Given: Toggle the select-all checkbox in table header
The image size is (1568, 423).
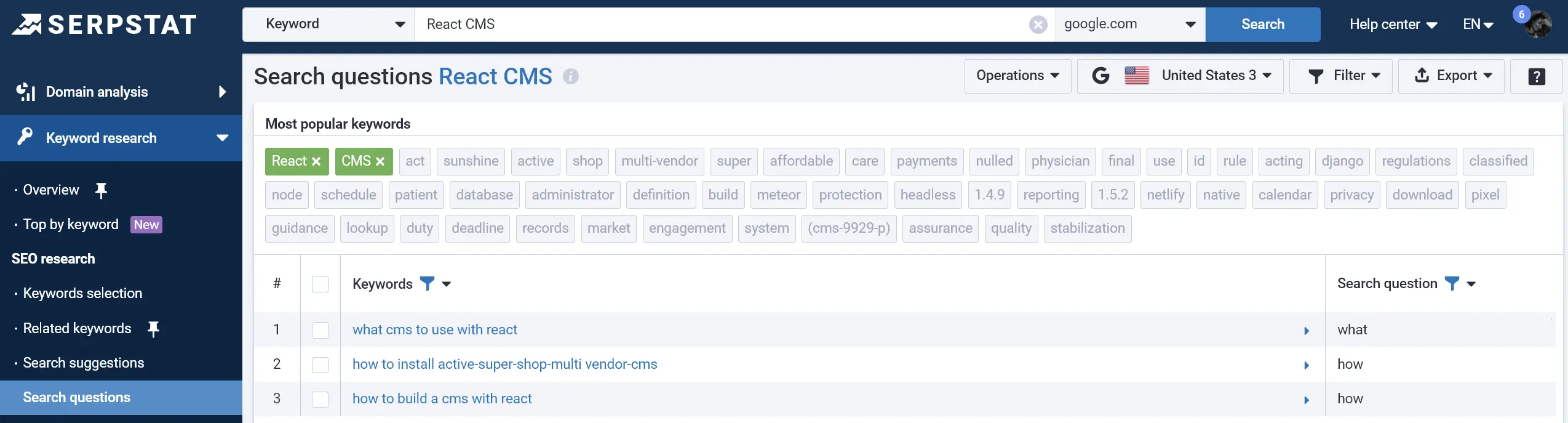Looking at the screenshot, I should pos(320,284).
